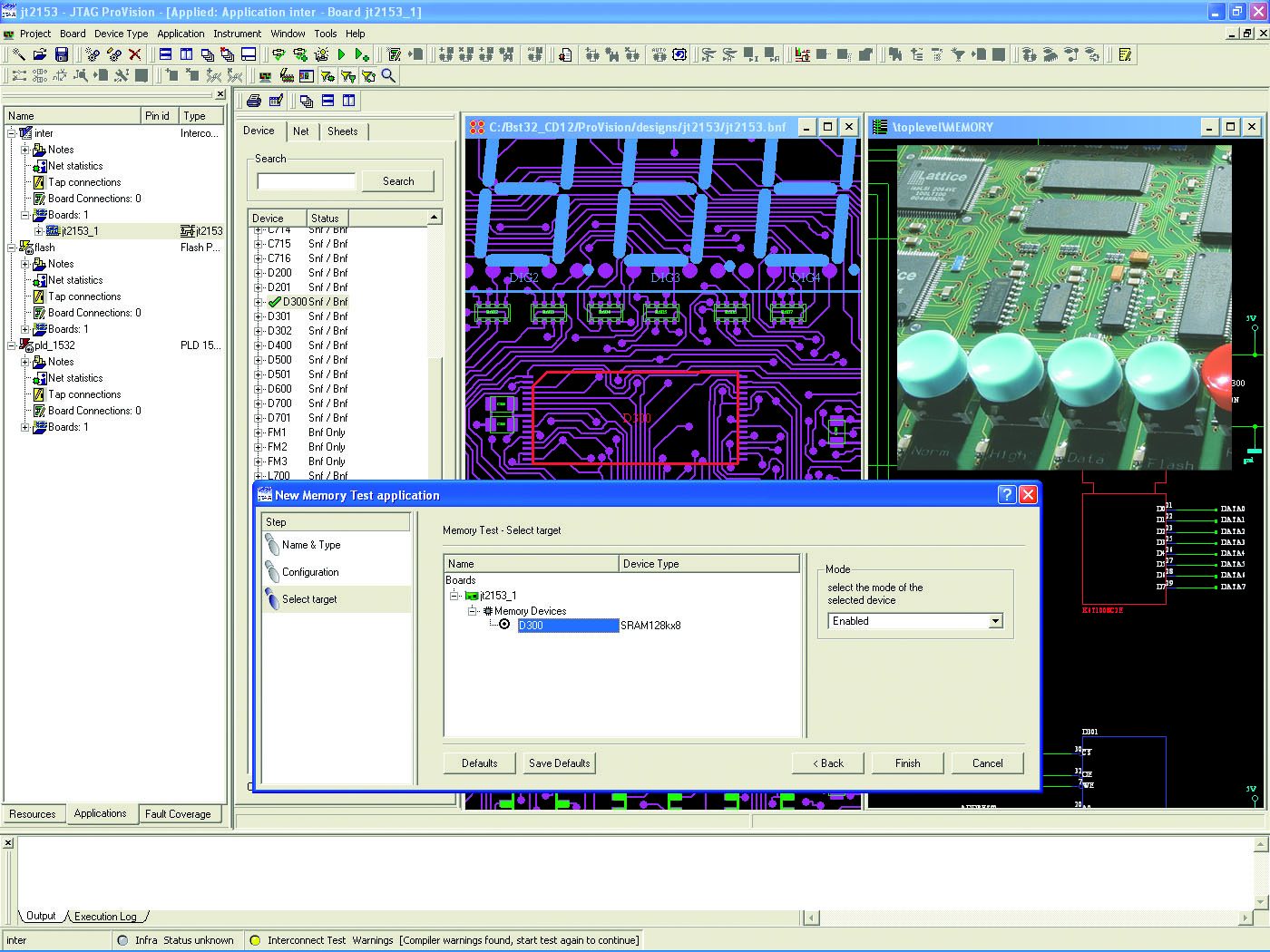Screen dimensions: 1270x952
Task: Select the D300 radio button in Memory Devices
Action: coord(504,625)
